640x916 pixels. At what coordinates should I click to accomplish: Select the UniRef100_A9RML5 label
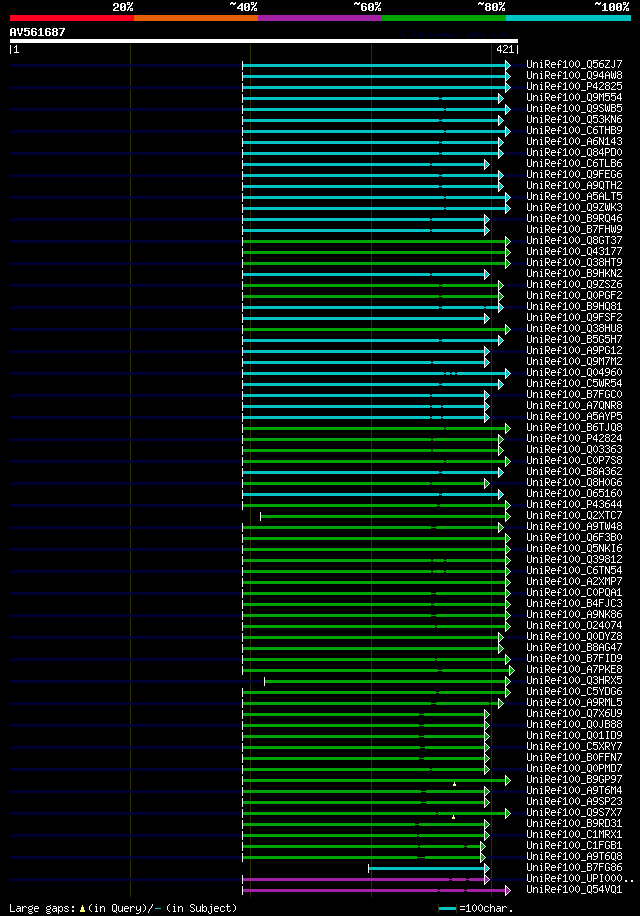click(574, 703)
